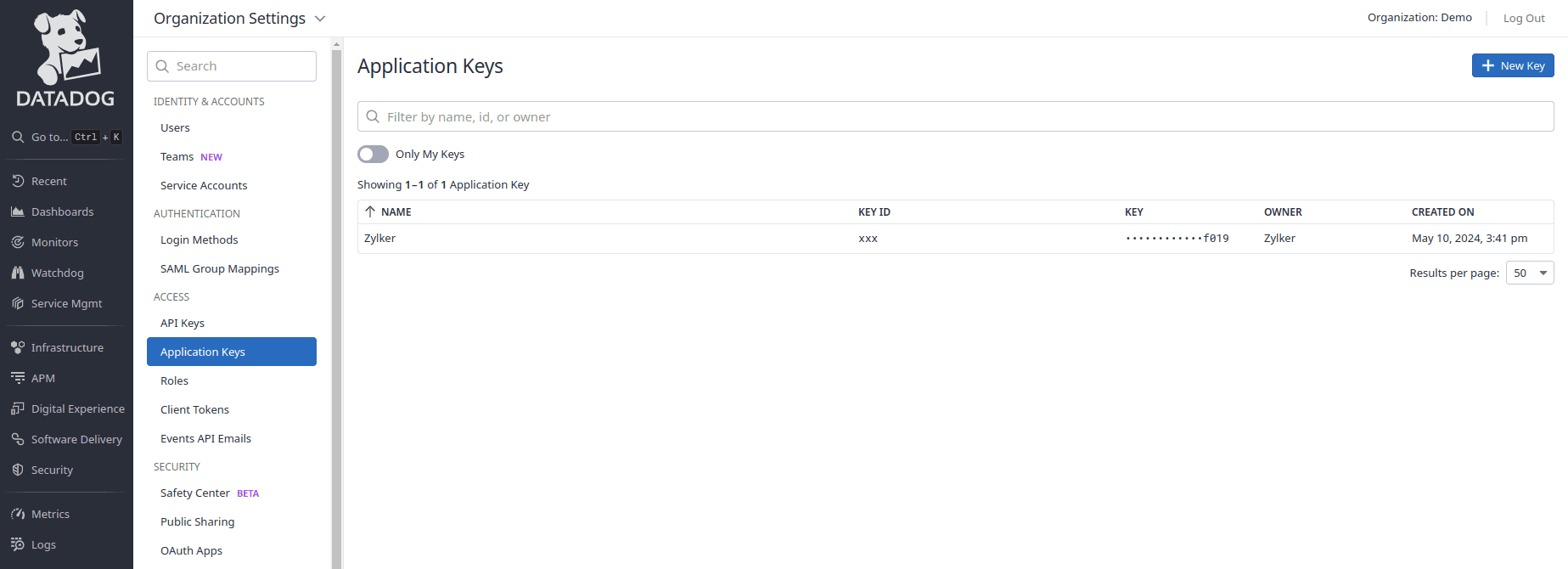Enable the Only My Keys toggle
Screen dimensions: 1568x569
click(373, 154)
